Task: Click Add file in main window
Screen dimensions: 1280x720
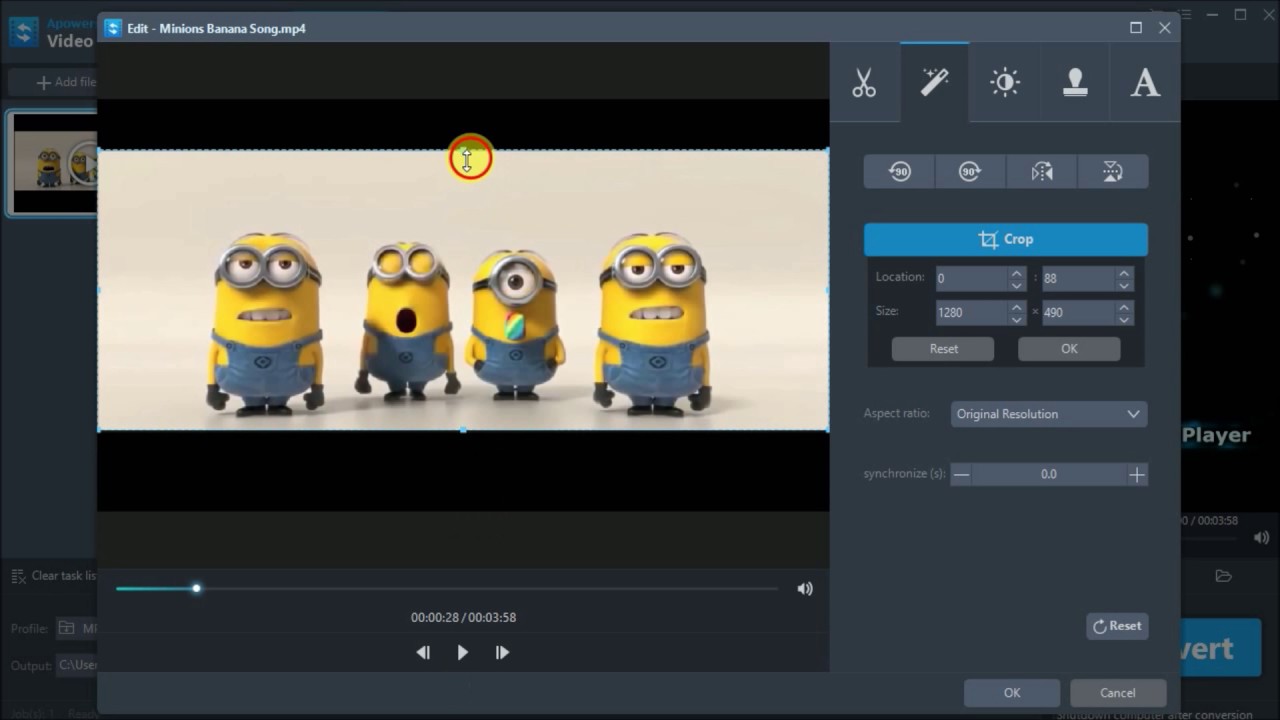Action: (66, 82)
